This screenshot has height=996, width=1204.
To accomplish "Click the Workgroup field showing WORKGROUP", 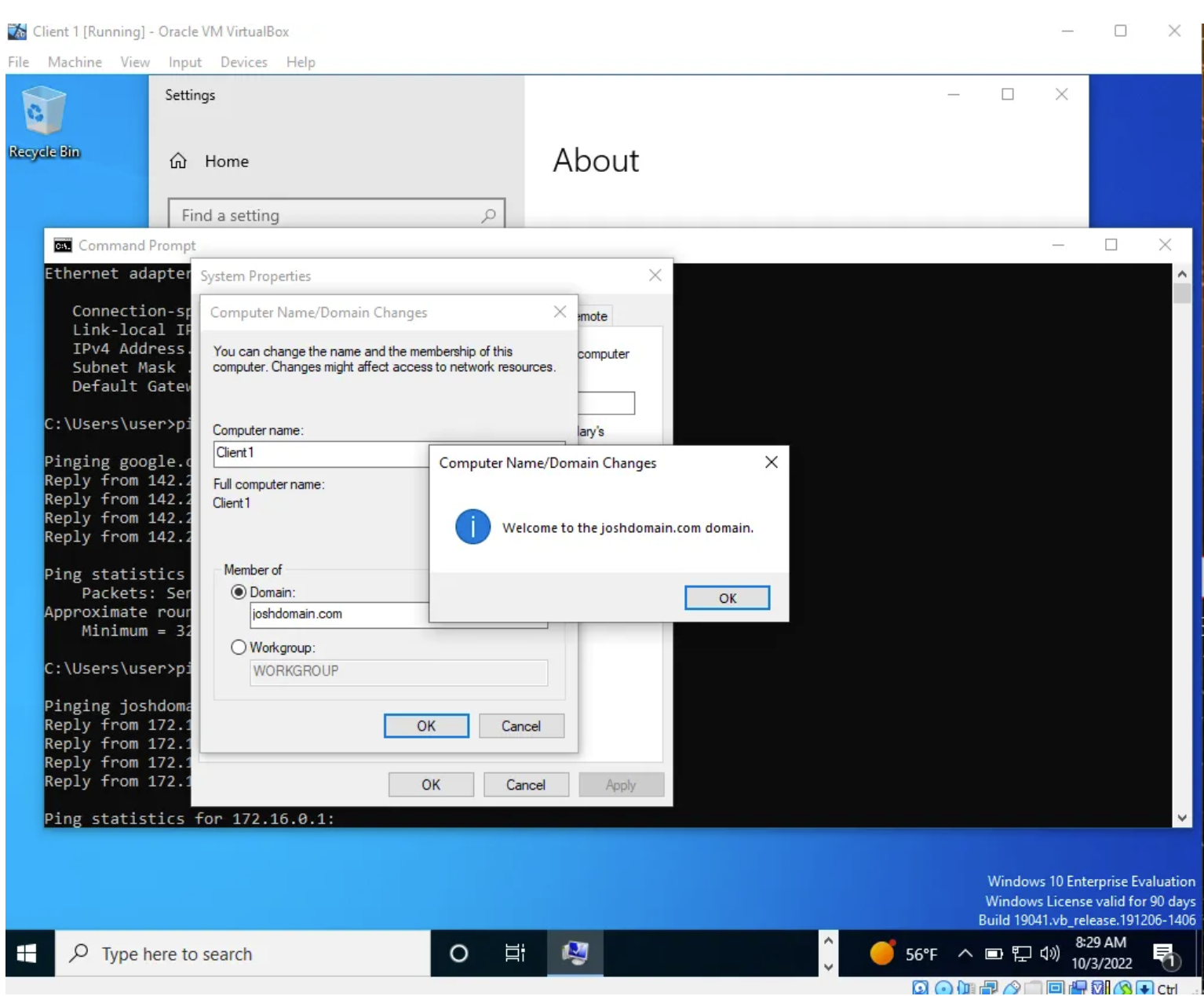I will (x=399, y=671).
